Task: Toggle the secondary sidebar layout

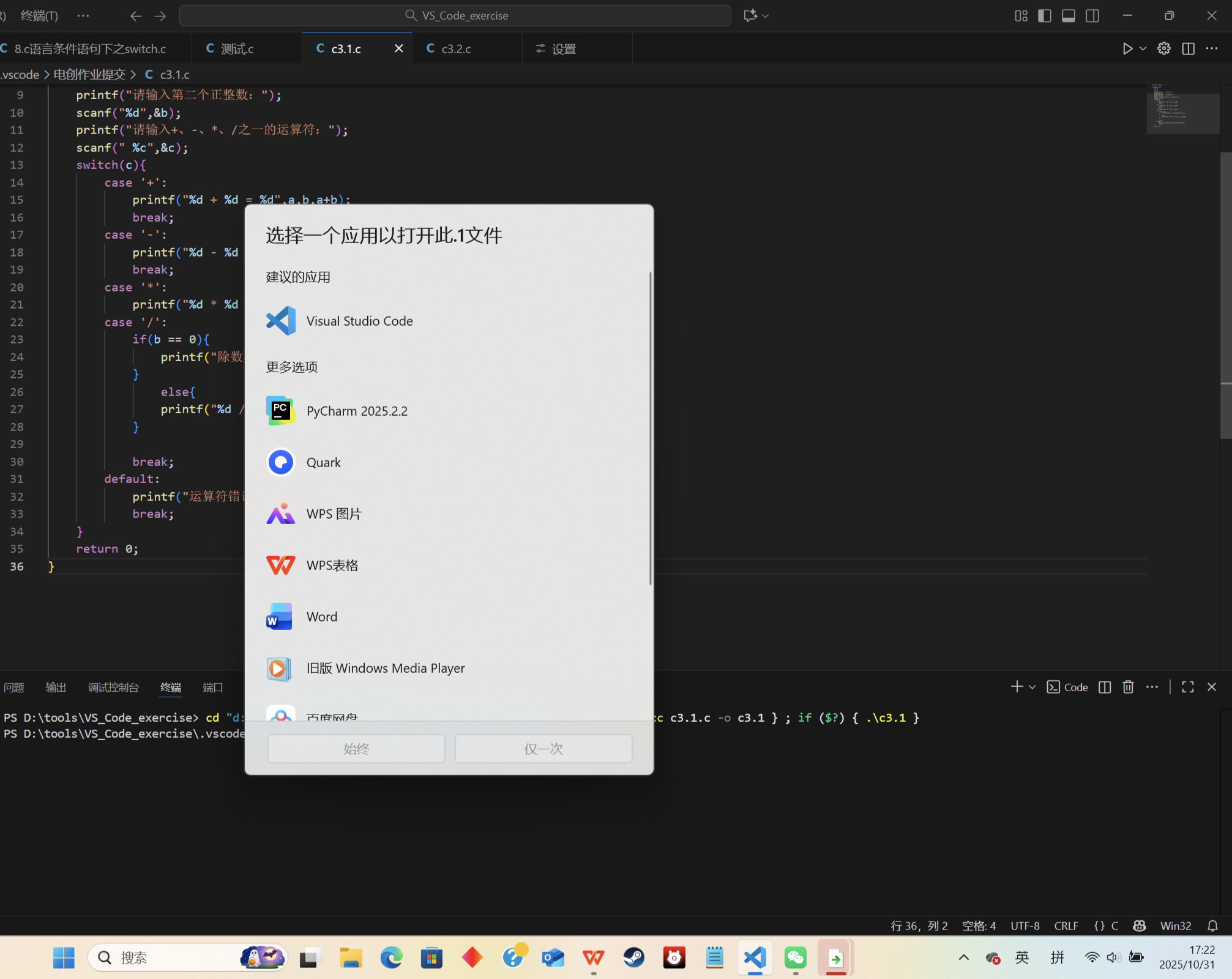Action: 1092,16
